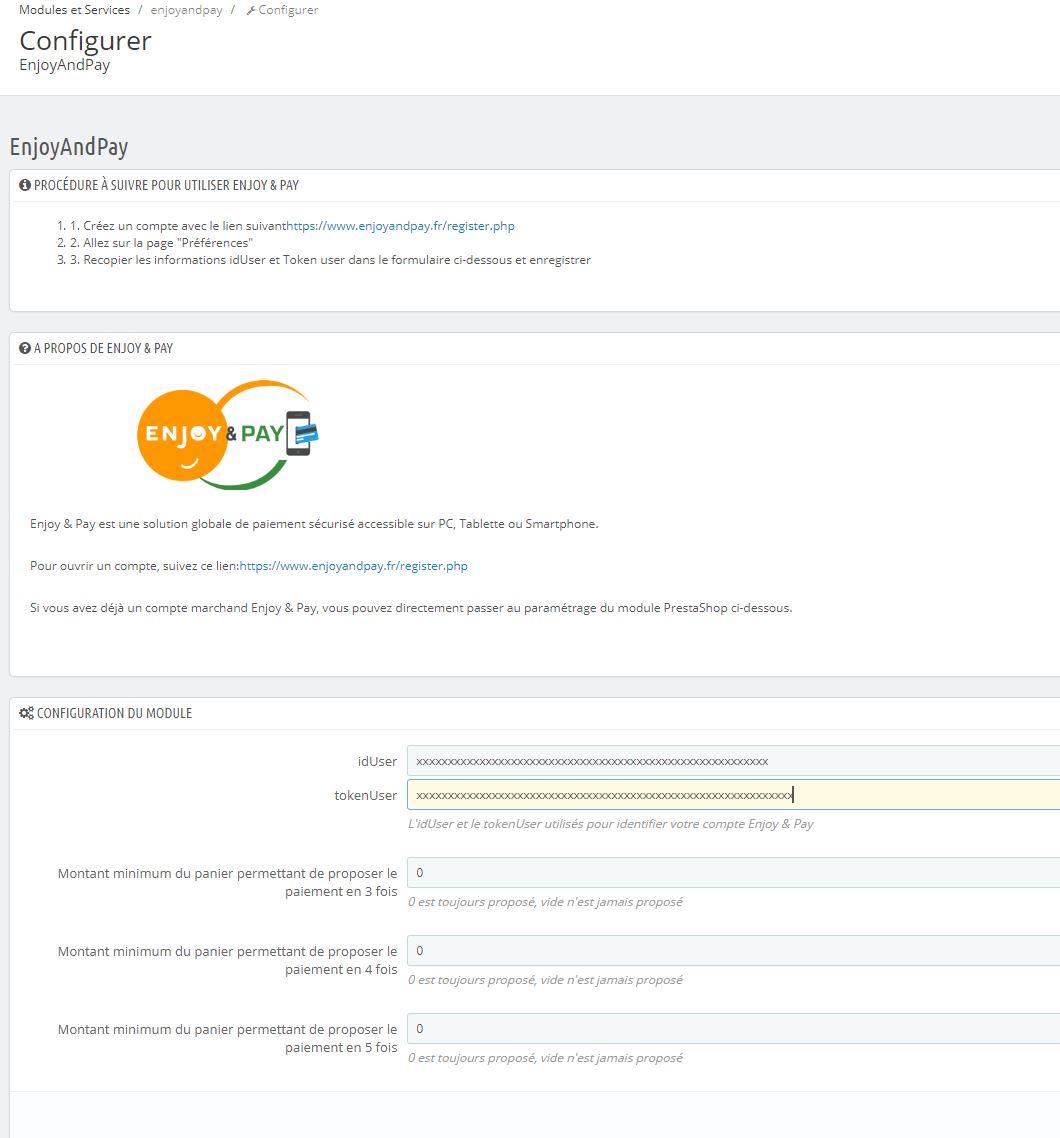This screenshot has width=1060, height=1138.
Task: Focus the idUser input field
Action: (734, 761)
